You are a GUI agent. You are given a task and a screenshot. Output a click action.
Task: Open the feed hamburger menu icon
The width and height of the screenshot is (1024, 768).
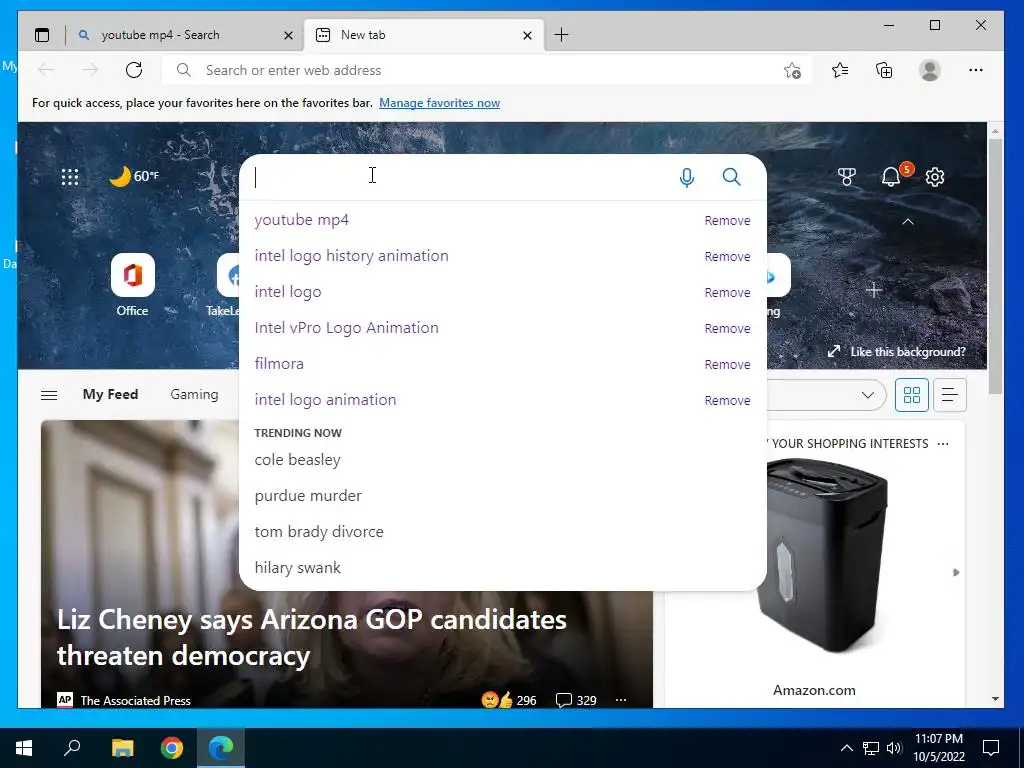coord(49,395)
